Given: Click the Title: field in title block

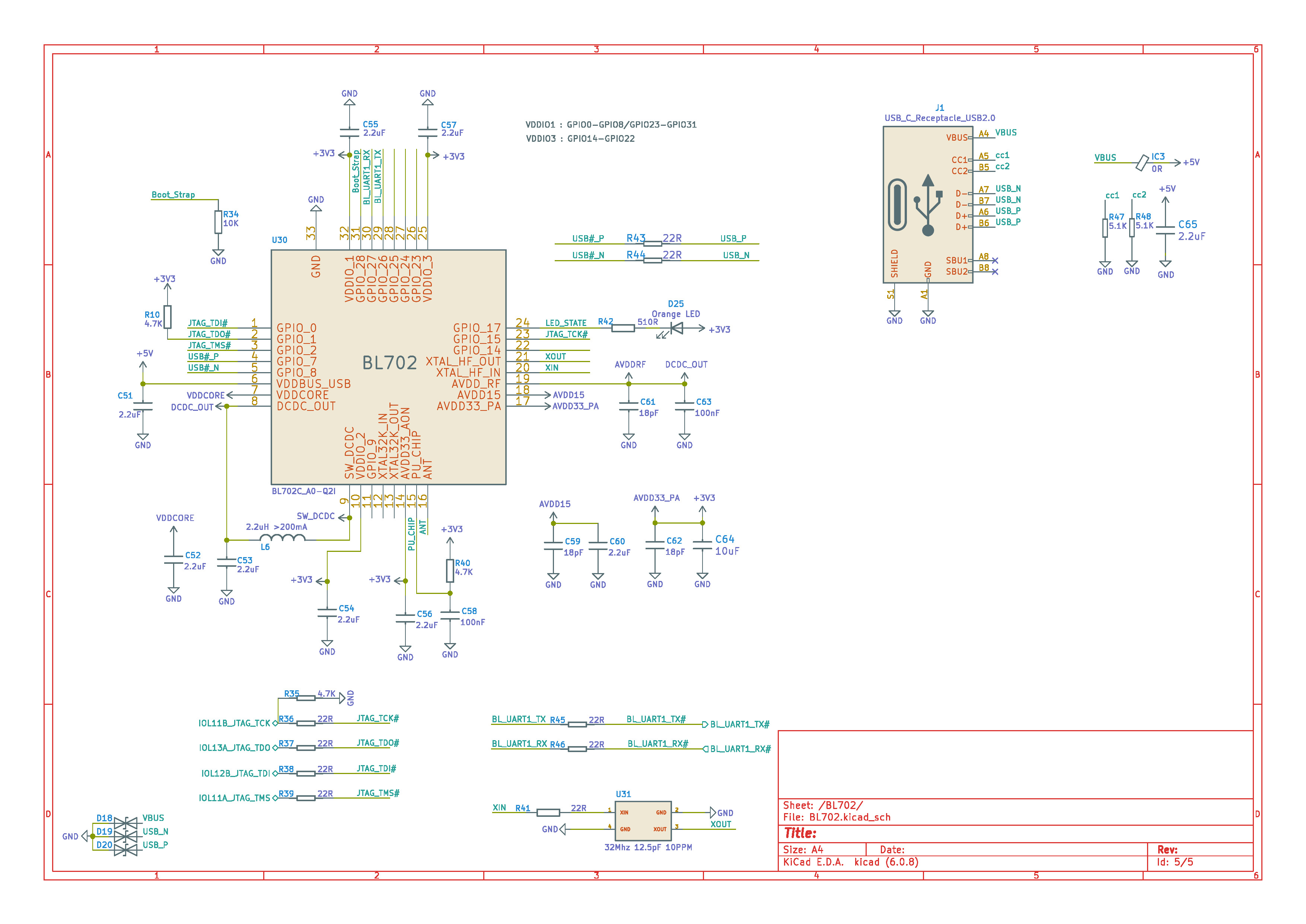Looking at the screenshot, I should click(x=800, y=833).
